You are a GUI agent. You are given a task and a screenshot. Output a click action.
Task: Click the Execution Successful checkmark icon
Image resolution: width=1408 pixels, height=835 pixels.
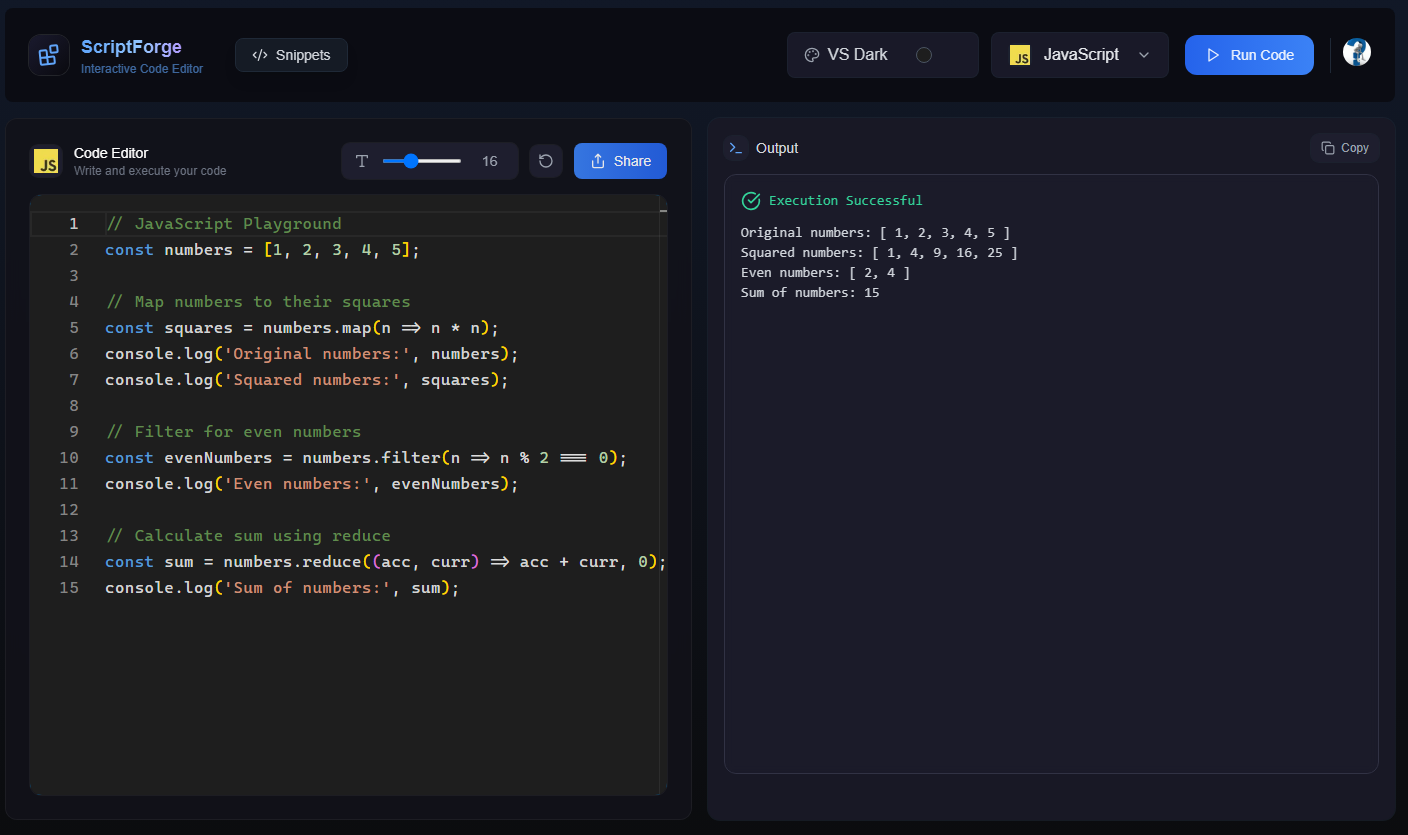coord(751,201)
